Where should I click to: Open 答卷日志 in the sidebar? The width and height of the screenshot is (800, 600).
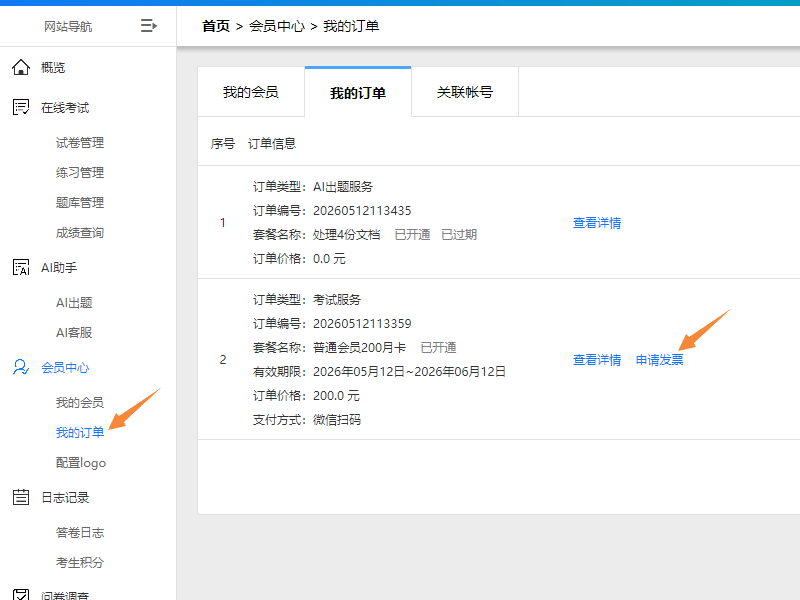[80, 533]
